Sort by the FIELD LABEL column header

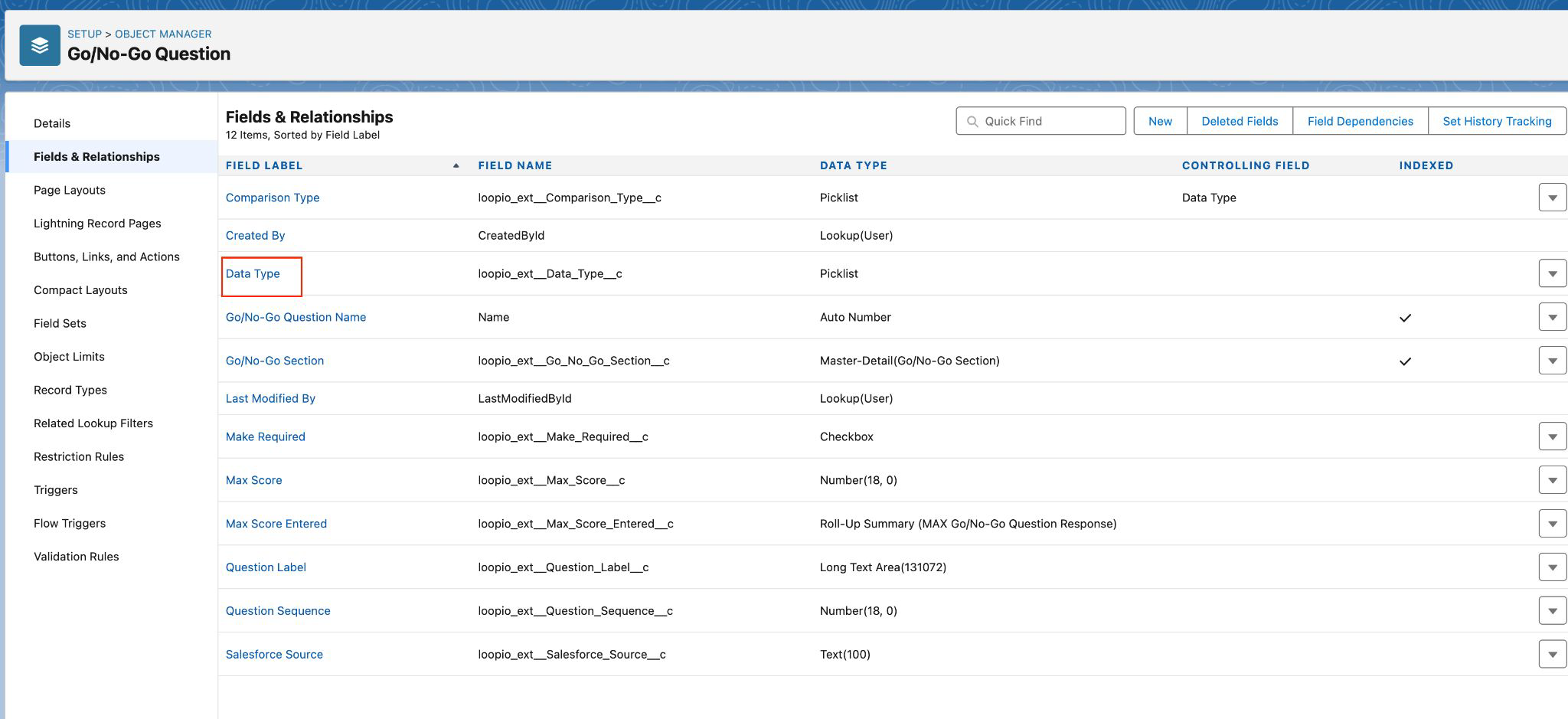coord(264,165)
